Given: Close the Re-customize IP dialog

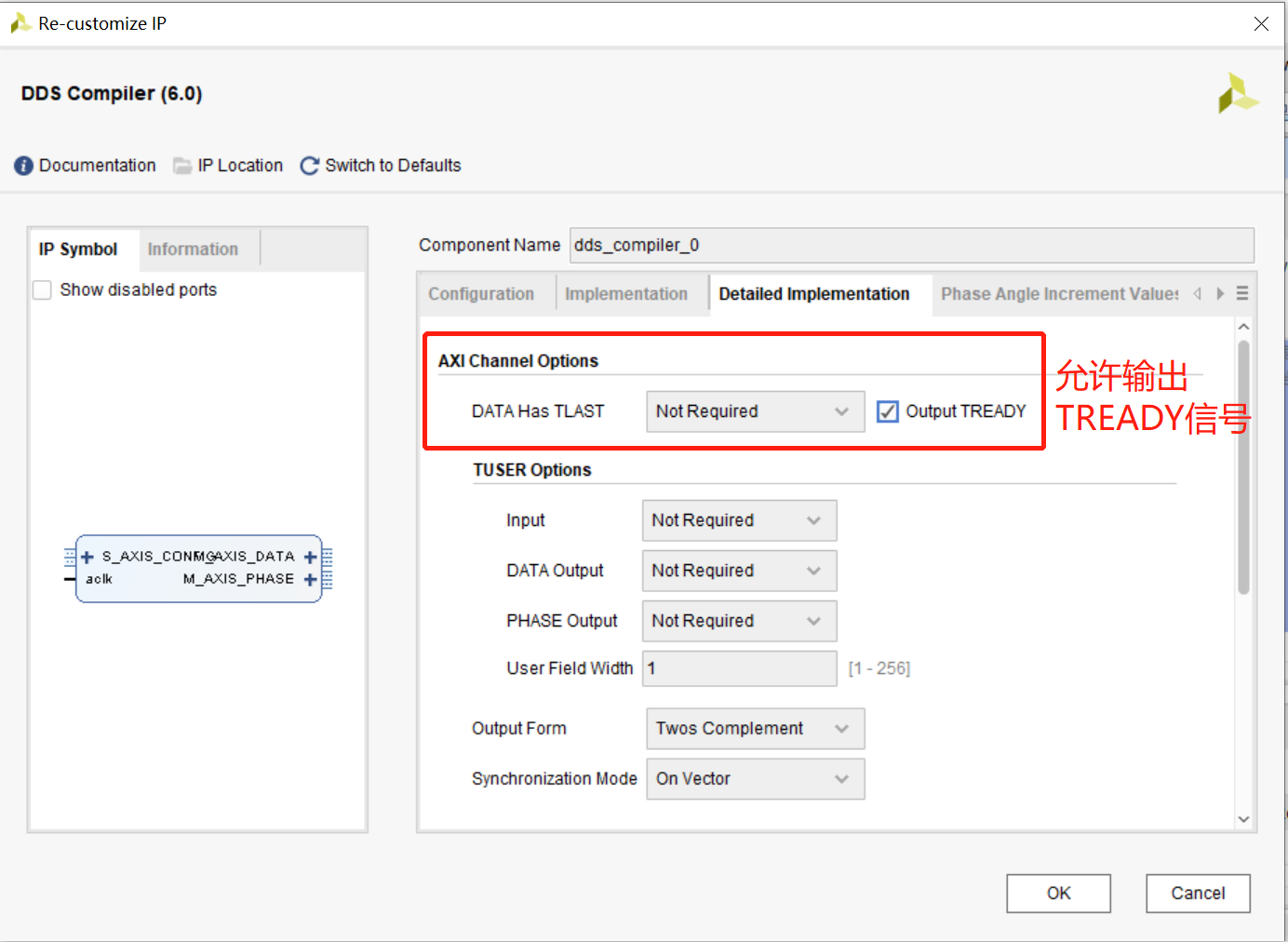Looking at the screenshot, I should point(1261,23).
